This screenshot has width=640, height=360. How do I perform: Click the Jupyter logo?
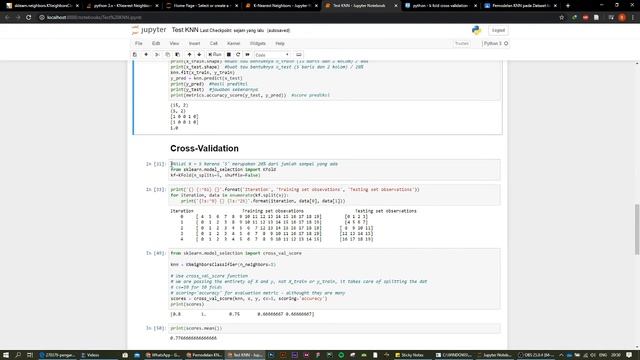[x=149, y=30]
